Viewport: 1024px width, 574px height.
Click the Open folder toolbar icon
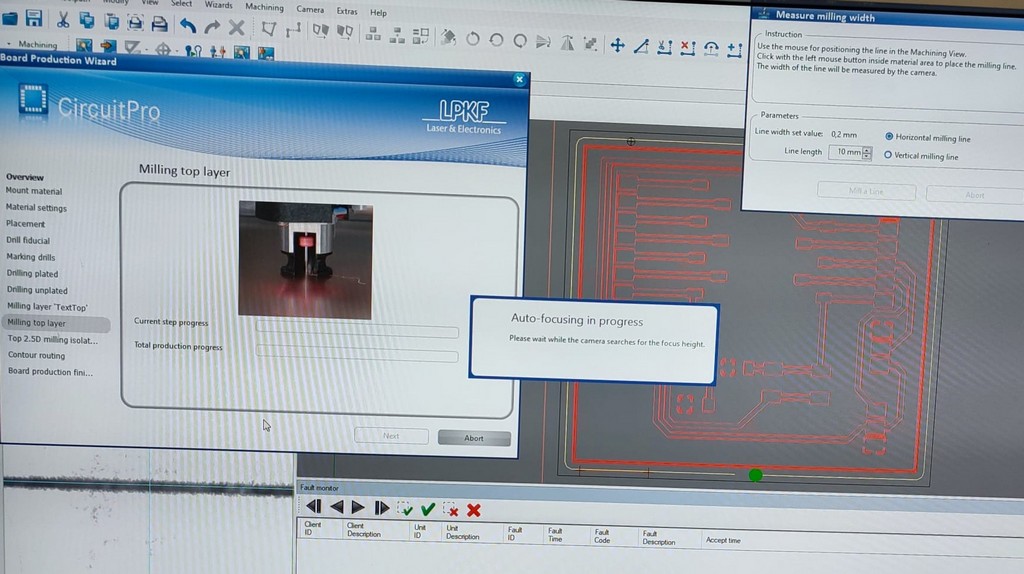point(10,18)
